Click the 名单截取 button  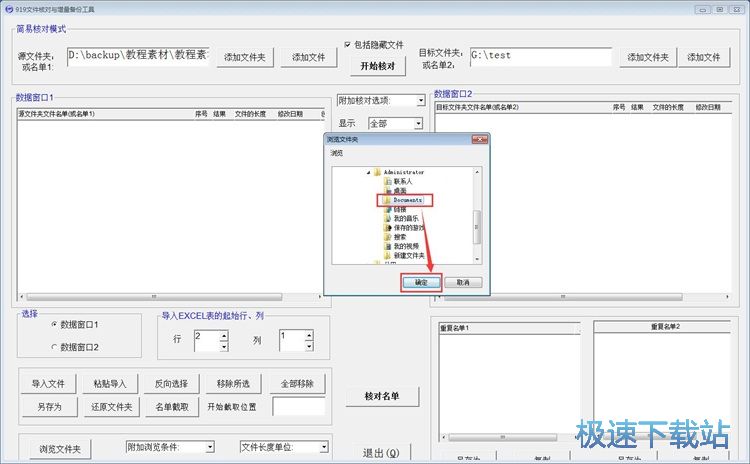pos(172,407)
